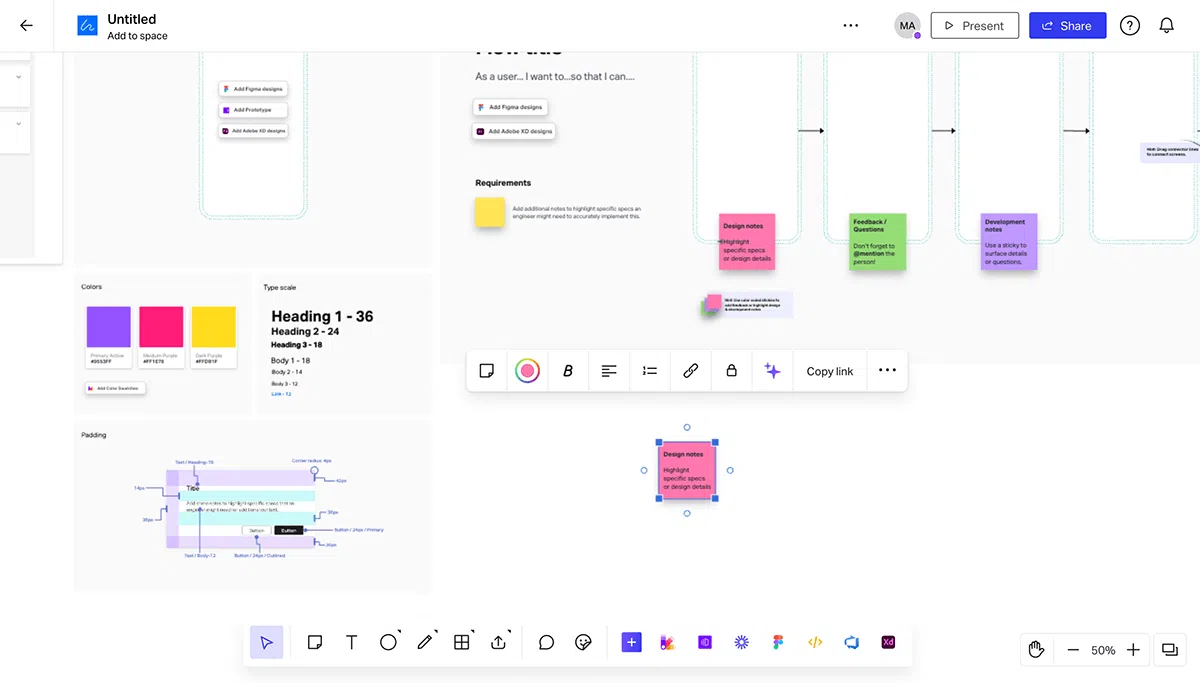Screen dimensions: 1200x683
Task: Toggle the hand pan tool
Action: click(x=1036, y=650)
